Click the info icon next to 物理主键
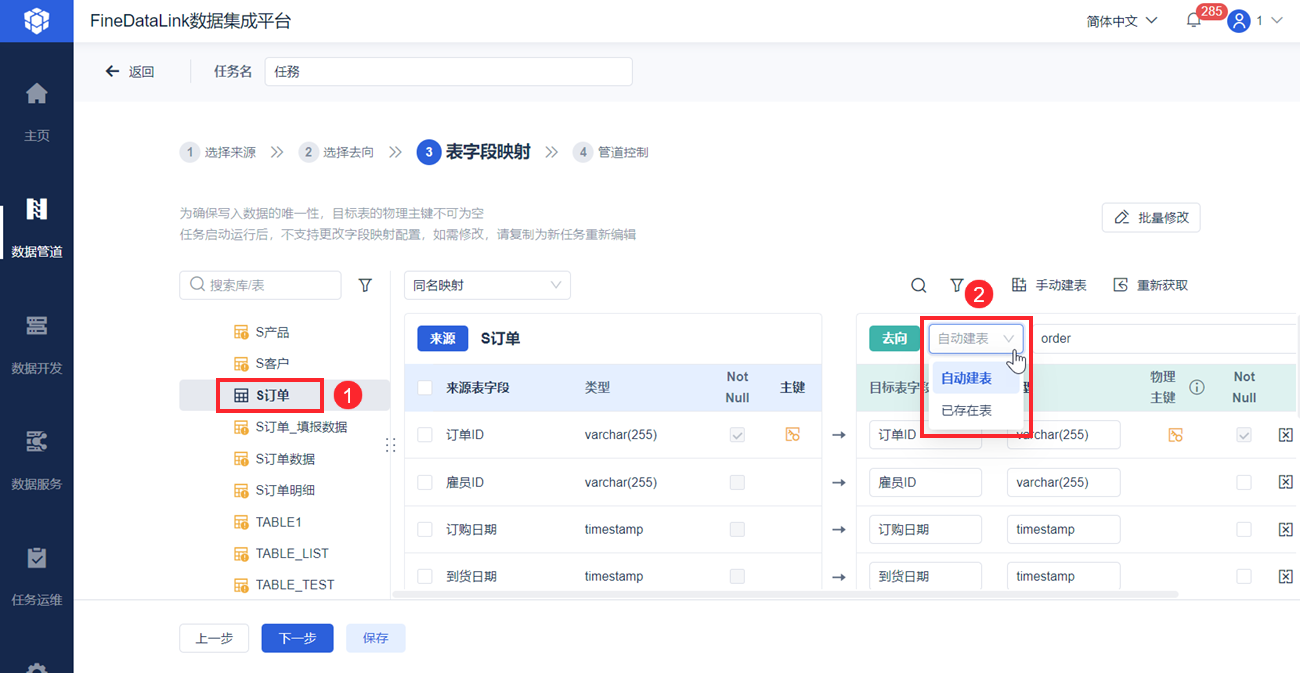The height and width of the screenshot is (673, 1300). click(1196, 387)
